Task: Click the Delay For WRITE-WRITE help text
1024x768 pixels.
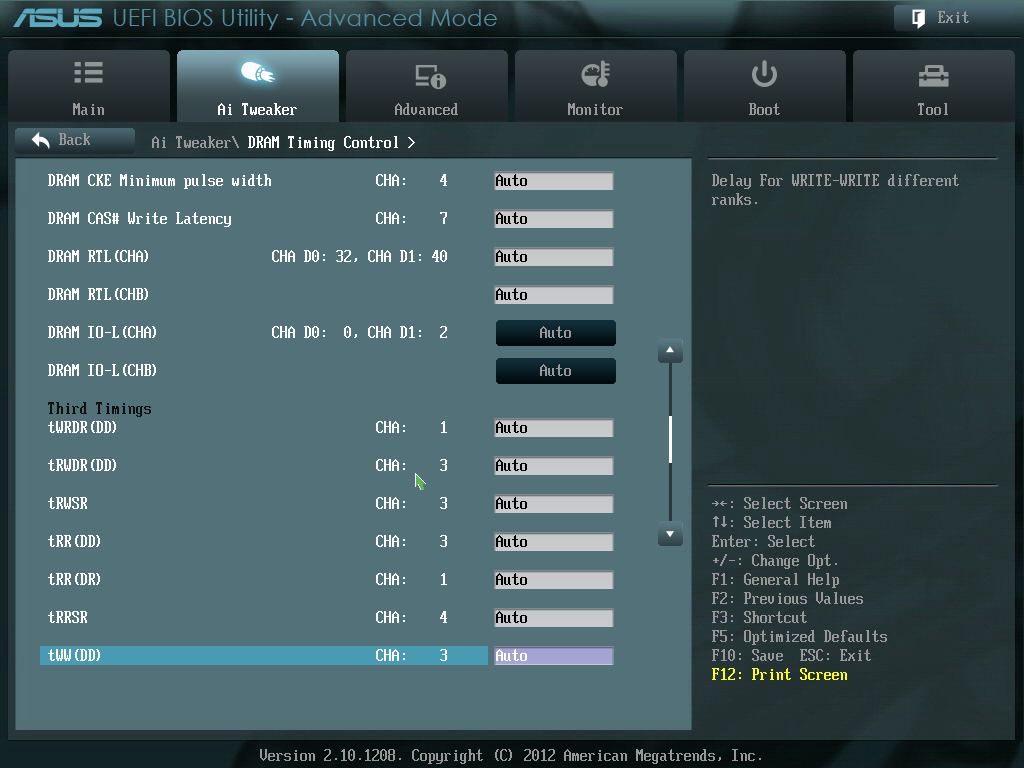Action: (835, 190)
